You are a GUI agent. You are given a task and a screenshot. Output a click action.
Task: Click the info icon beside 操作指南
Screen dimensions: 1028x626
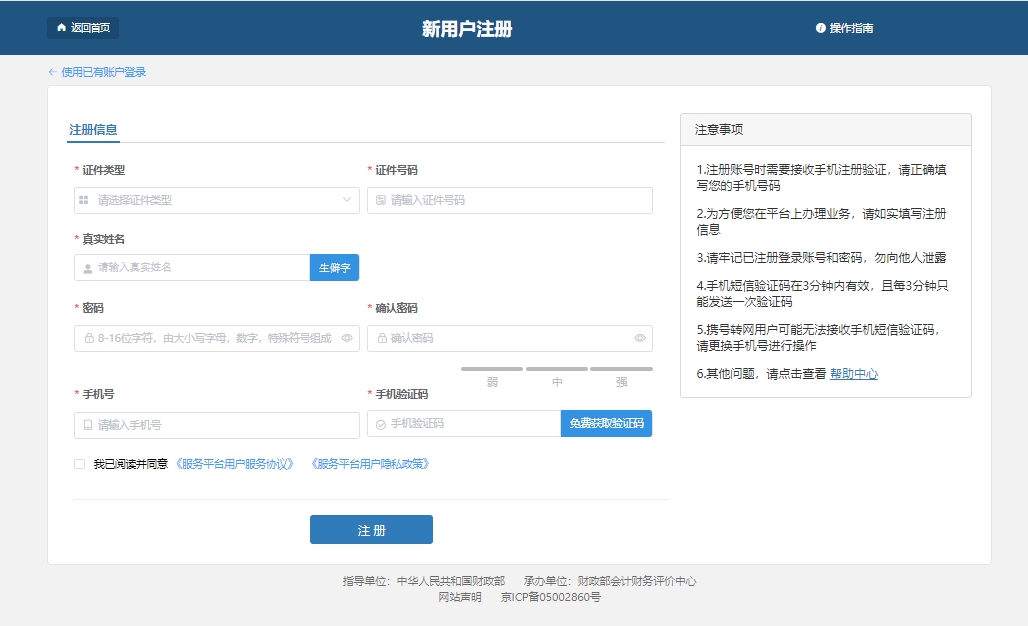[821, 28]
